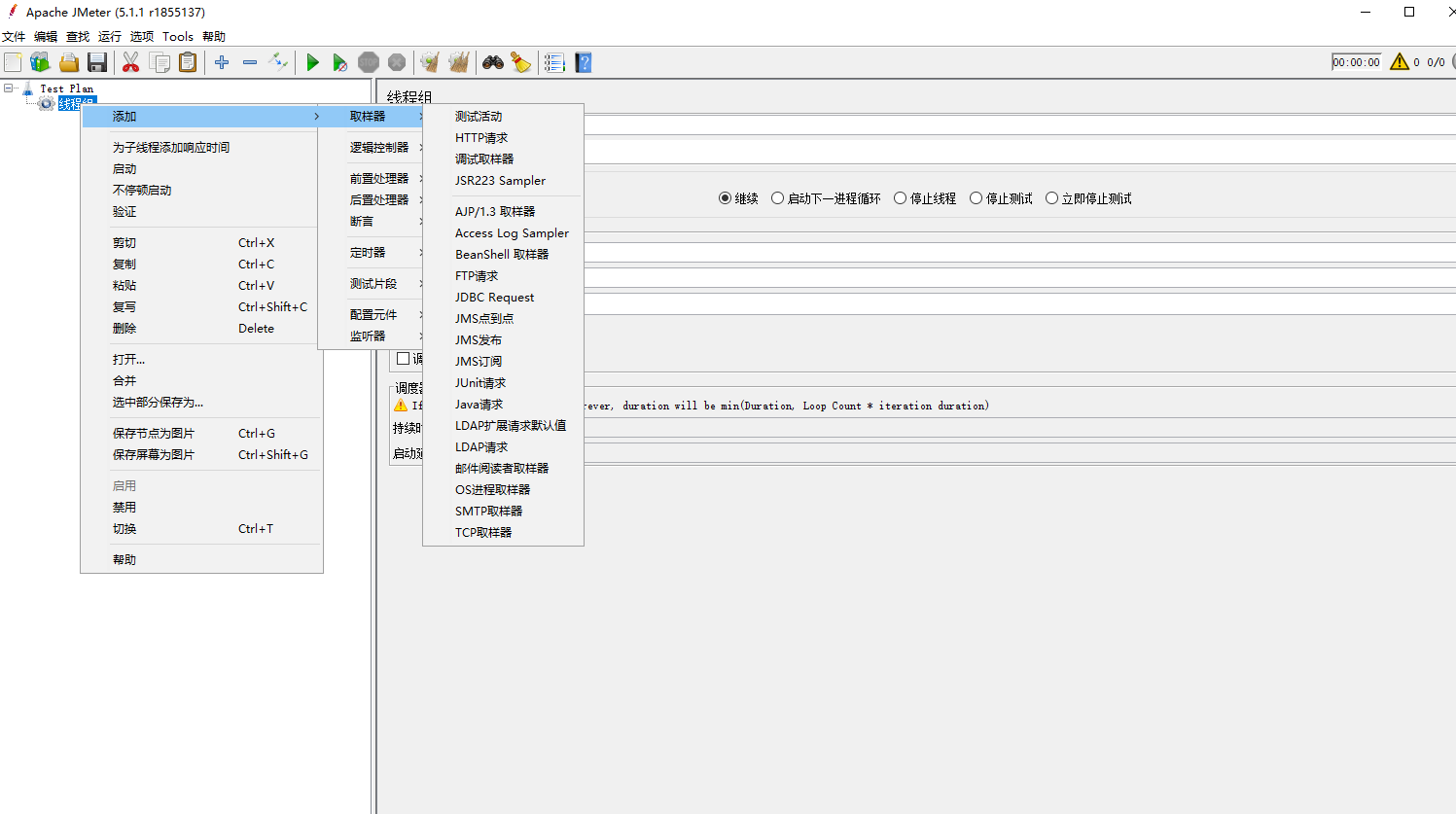Screen dimensions: 1456x814
Task: Create a new test plan from toolbar
Action: pyautogui.click(x=13, y=62)
